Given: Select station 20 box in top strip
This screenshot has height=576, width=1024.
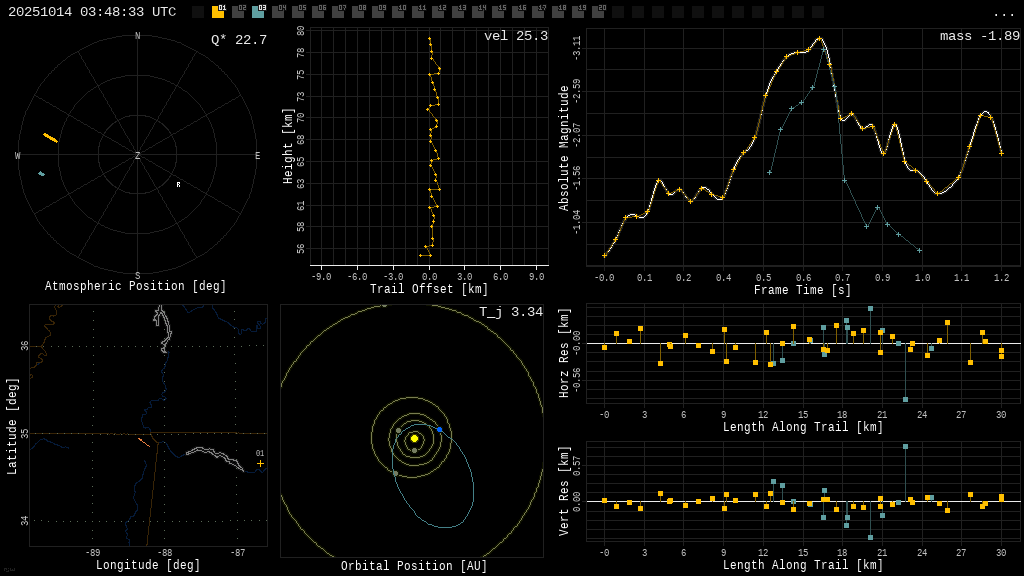Looking at the screenshot, I should [598, 12].
